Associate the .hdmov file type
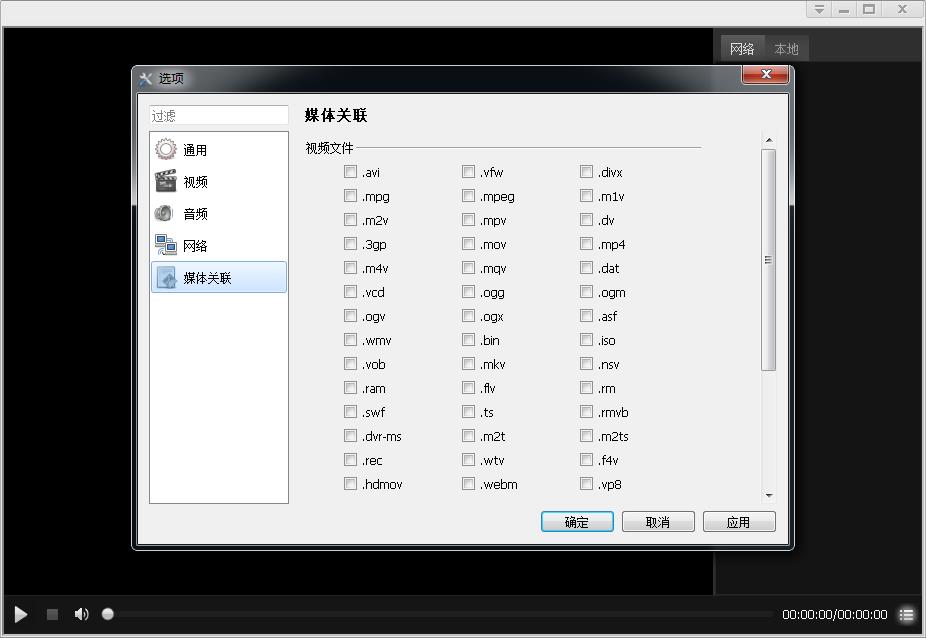This screenshot has height=638, width=926. tap(350, 484)
